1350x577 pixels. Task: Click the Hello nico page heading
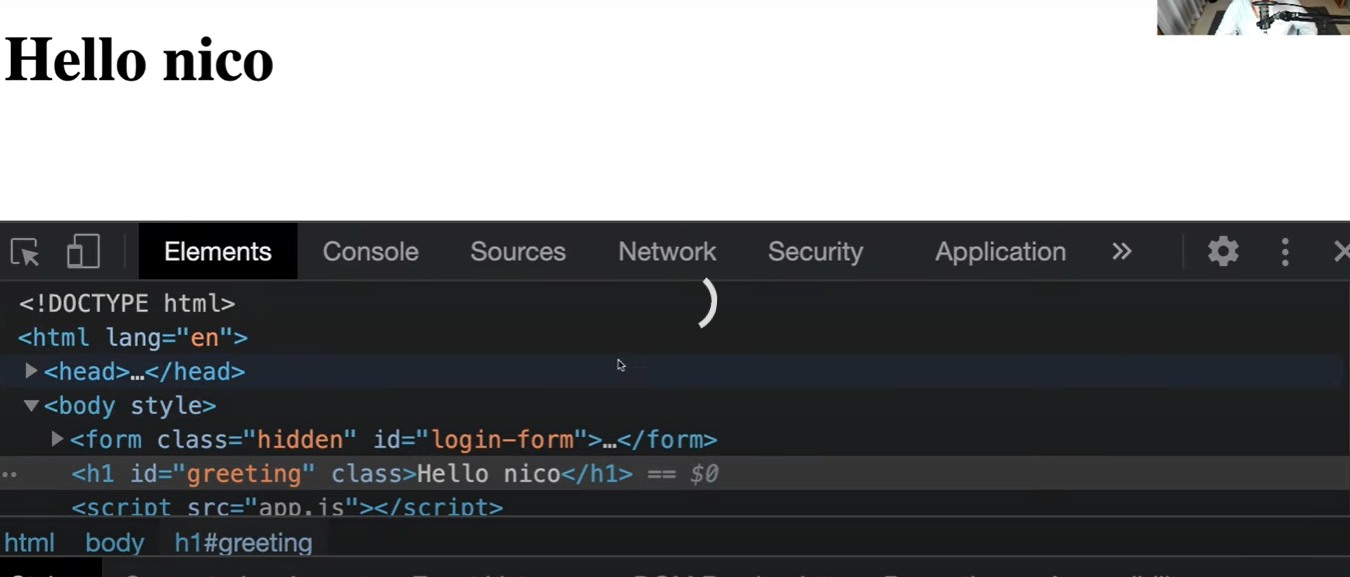click(x=139, y=59)
